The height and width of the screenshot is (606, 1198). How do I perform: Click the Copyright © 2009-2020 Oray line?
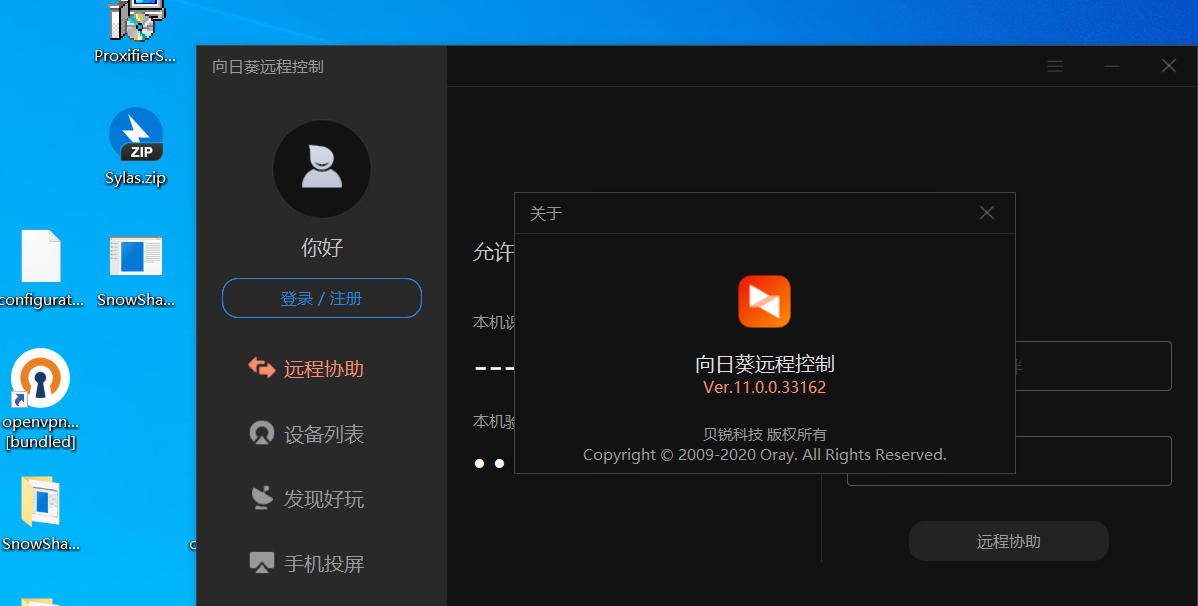764,455
